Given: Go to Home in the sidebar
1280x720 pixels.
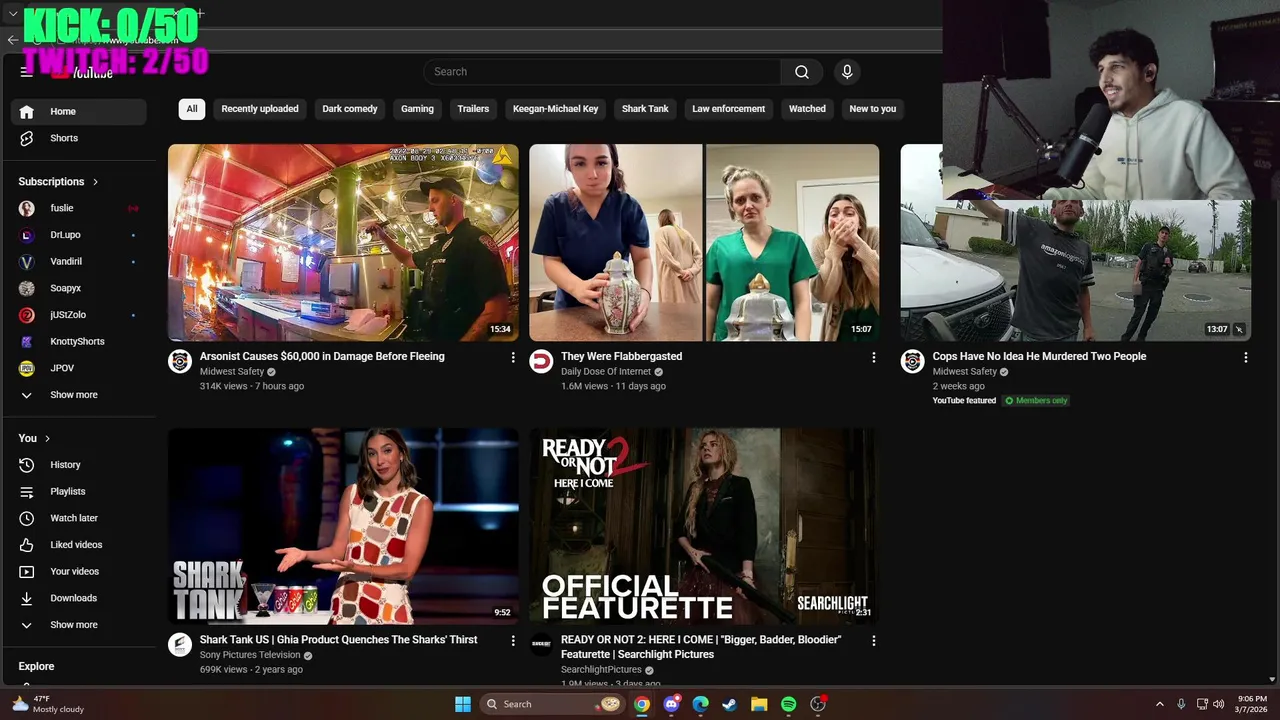Looking at the screenshot, I should pos(79,112).
